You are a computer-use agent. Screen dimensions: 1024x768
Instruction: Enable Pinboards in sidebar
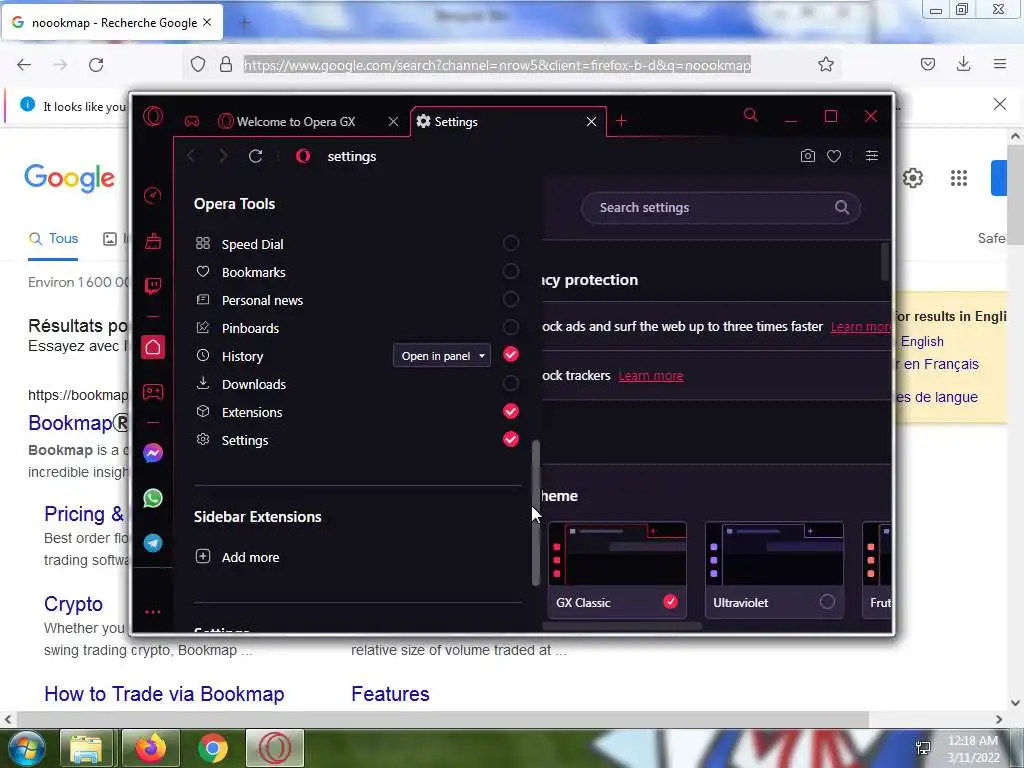(511, 327)
